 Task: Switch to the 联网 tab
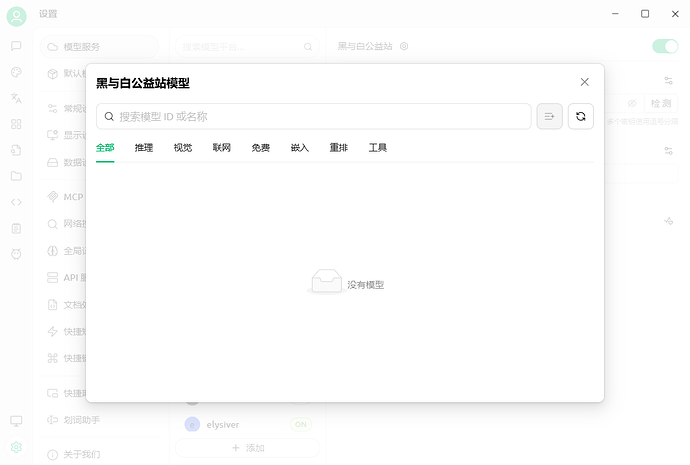(x=222, y=148)
